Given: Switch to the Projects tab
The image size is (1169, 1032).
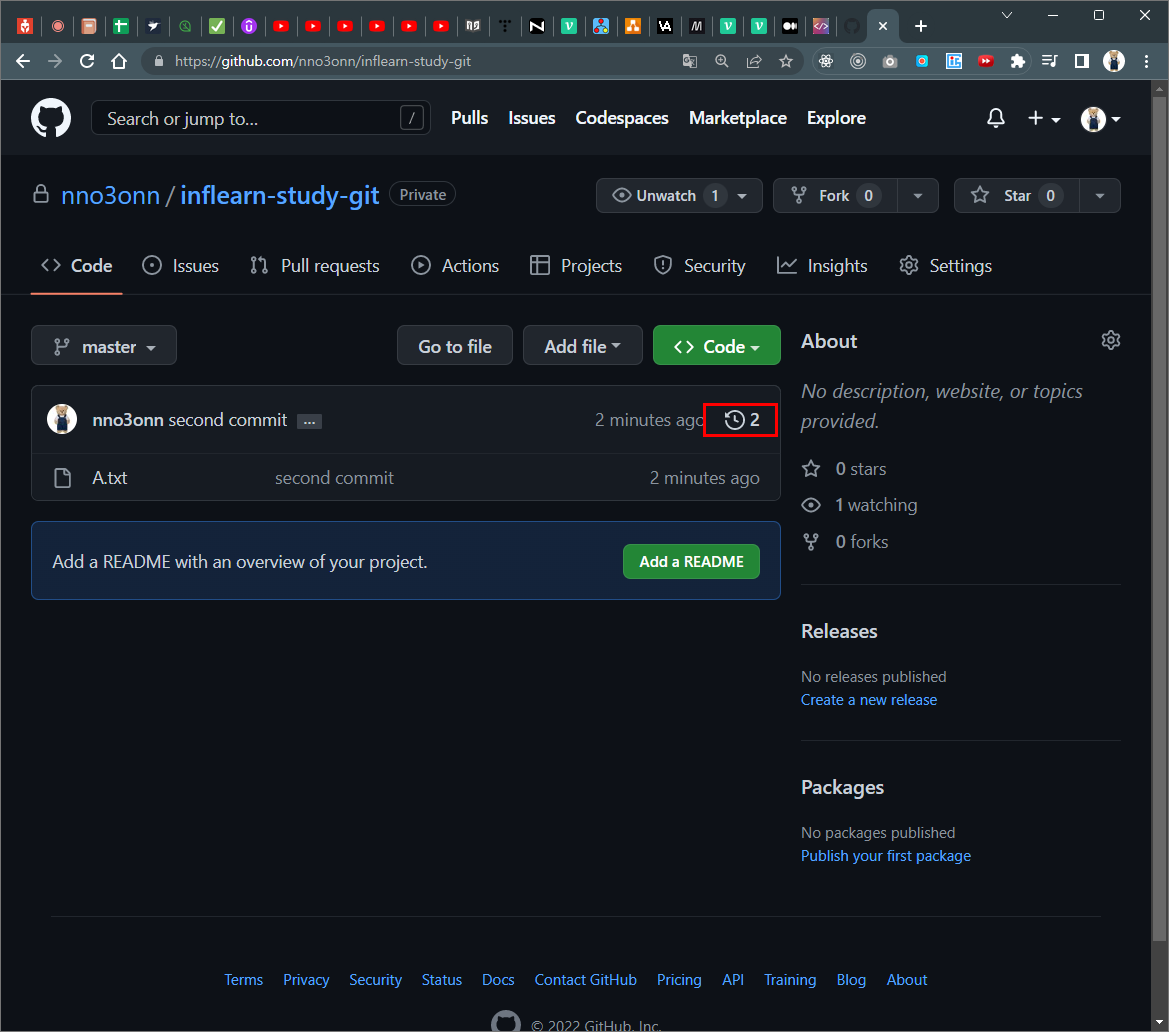Looking at the screenshot, I should (576, 265).
